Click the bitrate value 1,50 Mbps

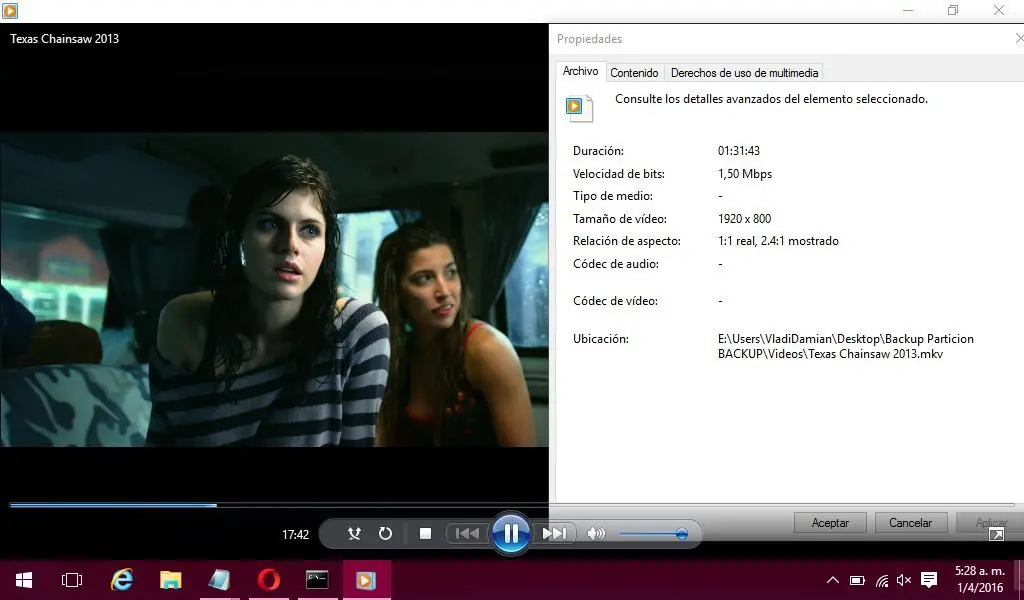[744, 174]
